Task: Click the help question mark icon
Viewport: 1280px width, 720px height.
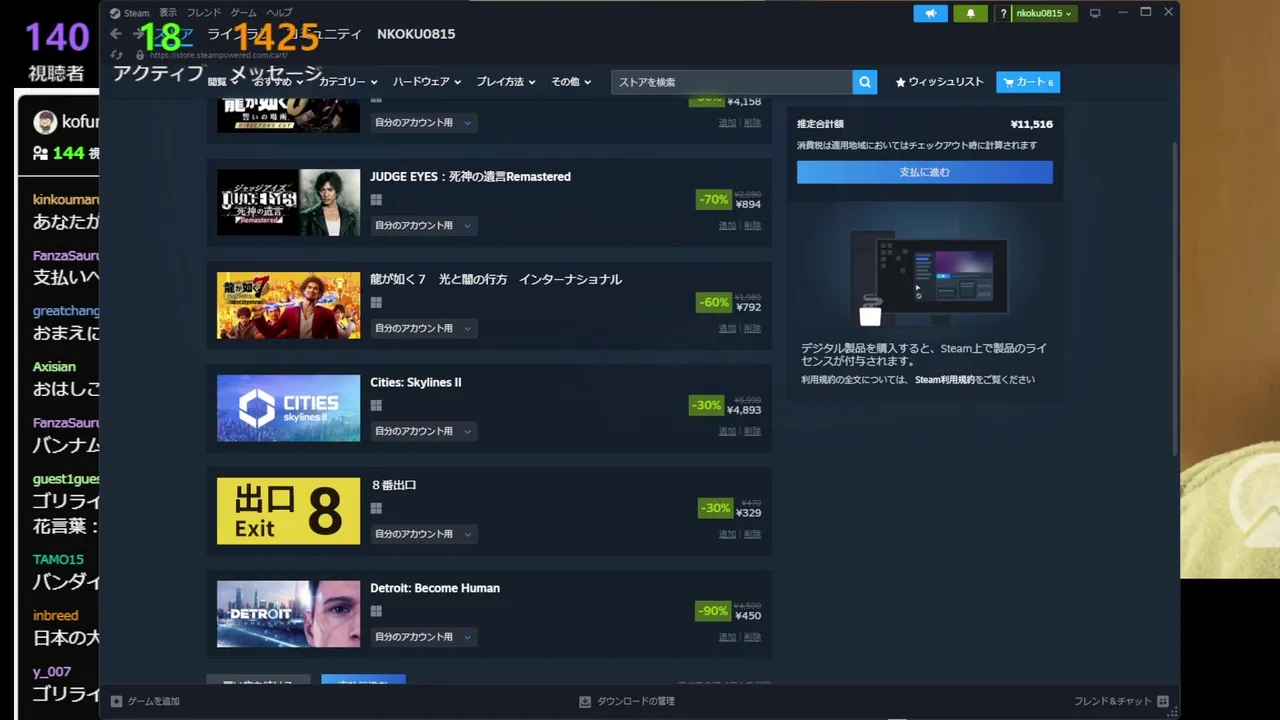Action: click(1003, 13)
